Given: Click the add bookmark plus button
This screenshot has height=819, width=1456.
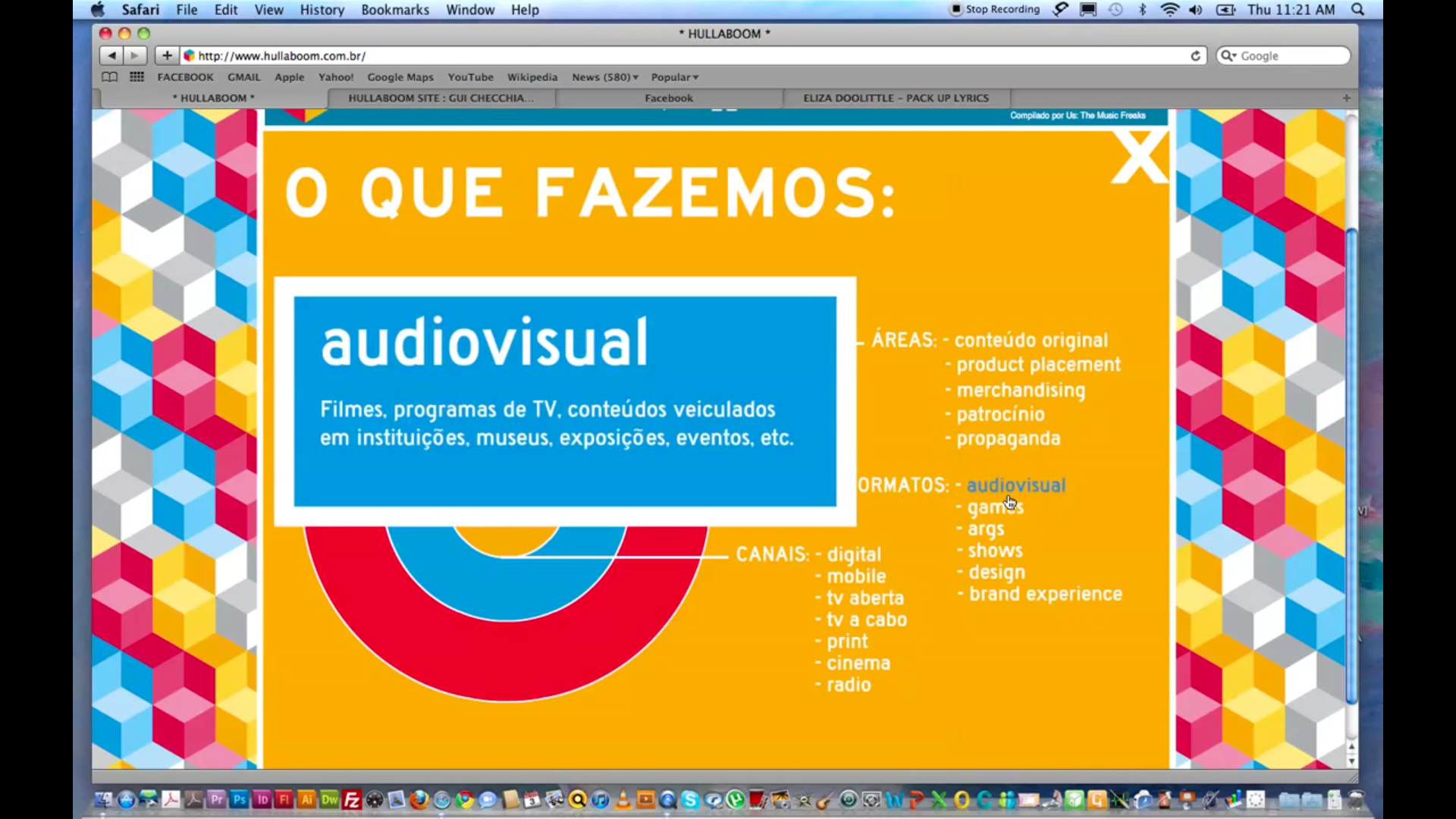Looking at the screenshot, I should coord(167,55).
